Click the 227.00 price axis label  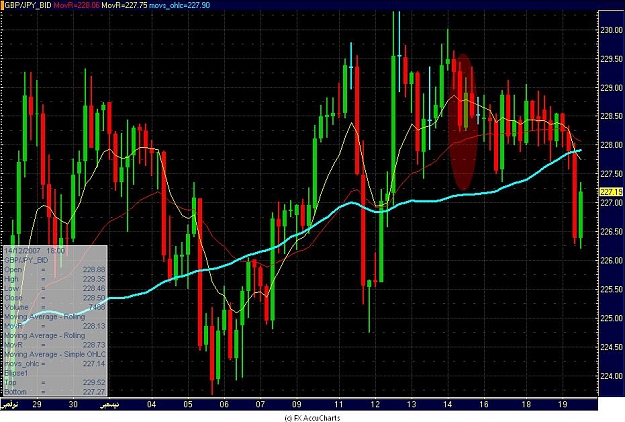(x=611, y=203)
